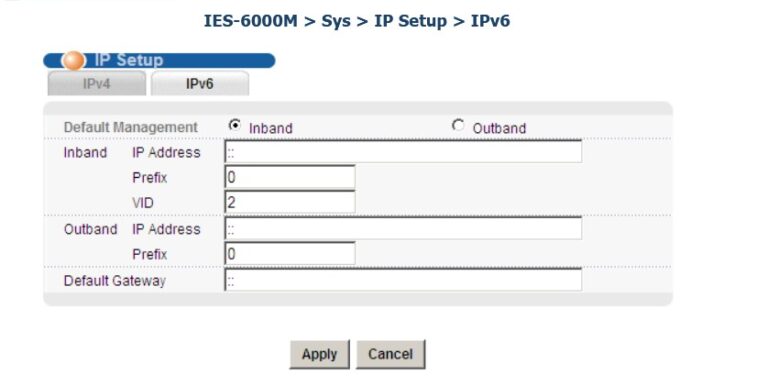Focus the Outband IP Address field
768x386 pixels.
[403, 228]
